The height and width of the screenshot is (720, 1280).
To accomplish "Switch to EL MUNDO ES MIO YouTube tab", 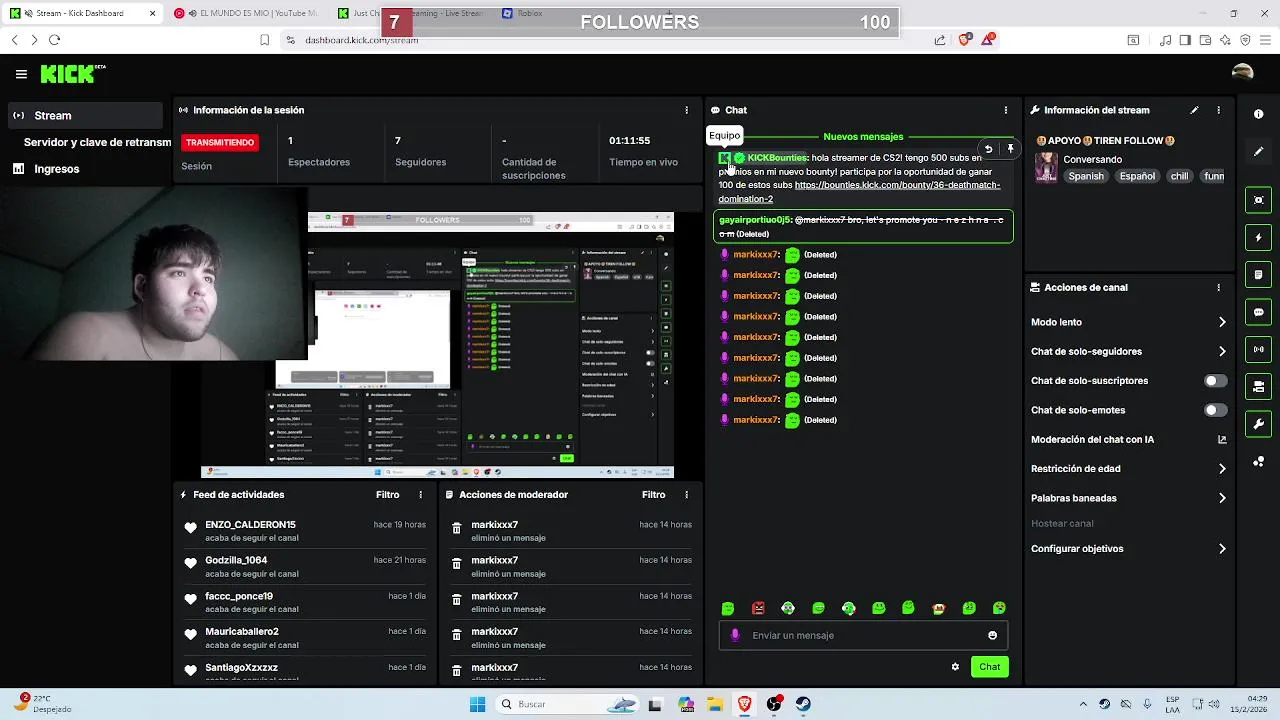I will (x=245, y=13).
